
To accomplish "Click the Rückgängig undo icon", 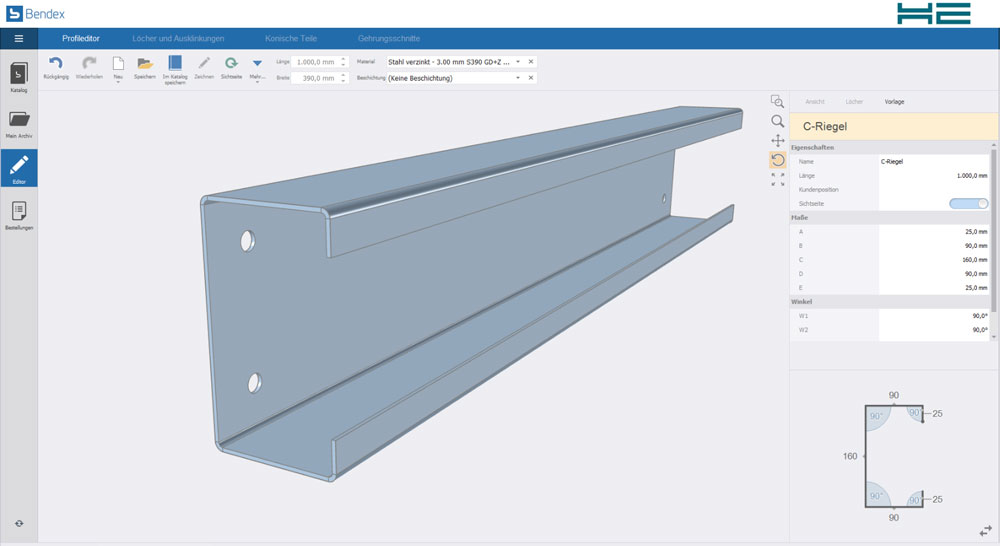I will click(56, 64).
